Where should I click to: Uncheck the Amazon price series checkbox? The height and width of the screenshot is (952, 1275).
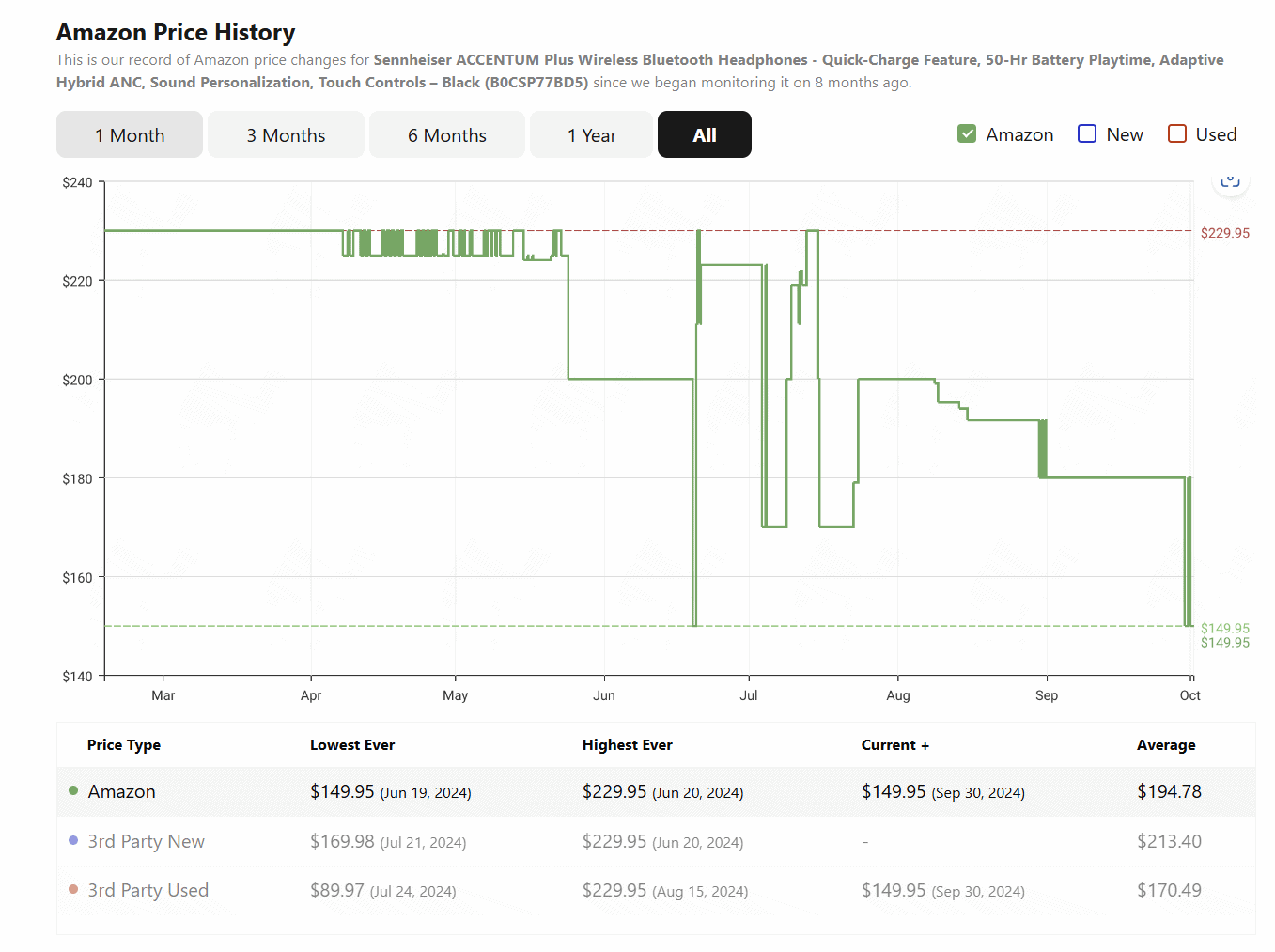967,133
